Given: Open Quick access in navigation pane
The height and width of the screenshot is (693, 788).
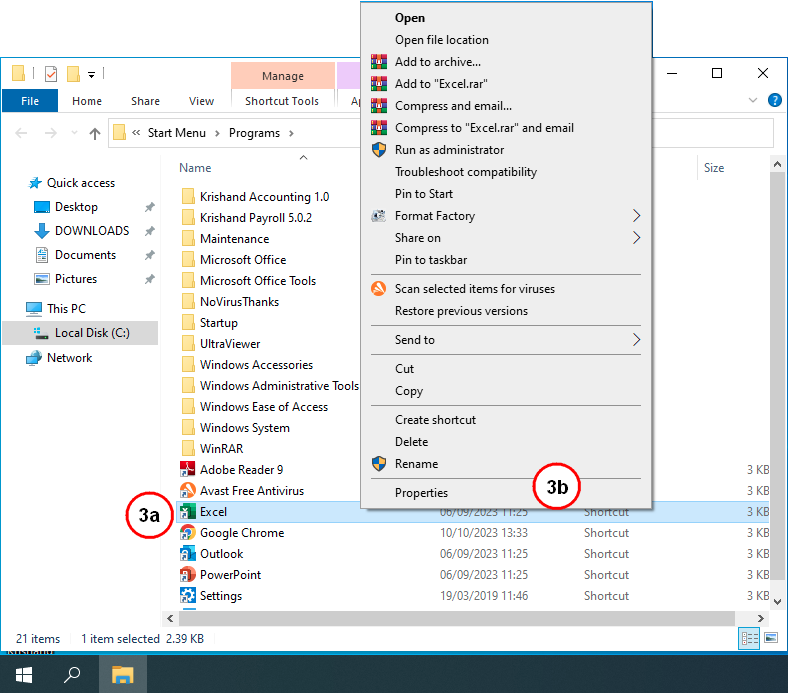Looking at the screenshot, I should pos(80,183).
